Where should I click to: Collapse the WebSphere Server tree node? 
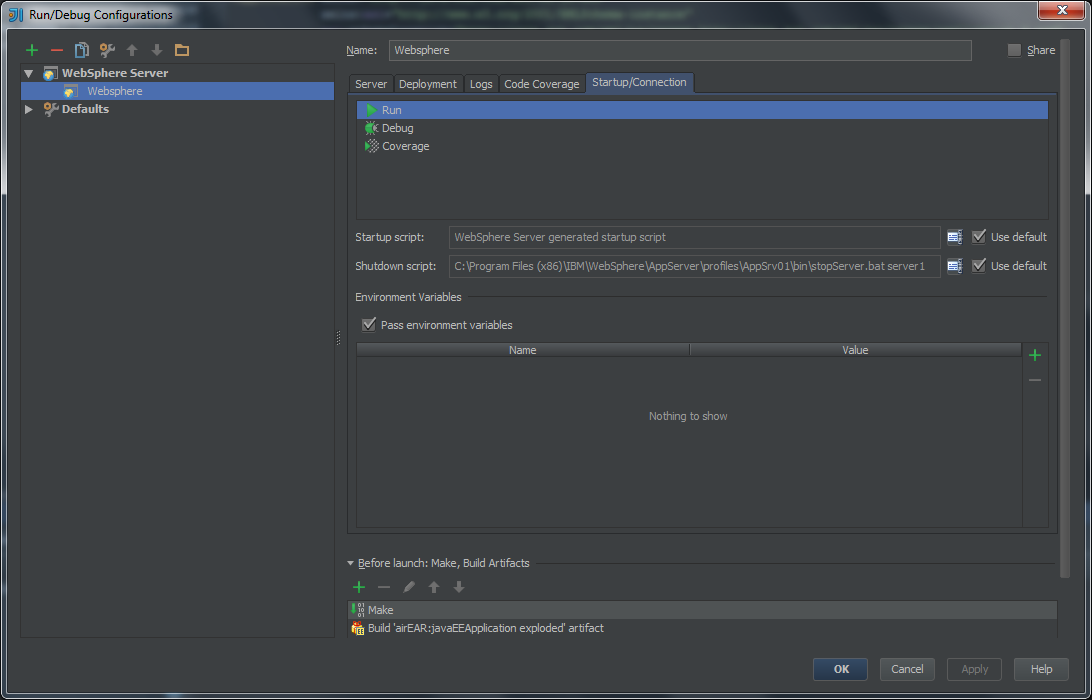[x=29, y=73]
